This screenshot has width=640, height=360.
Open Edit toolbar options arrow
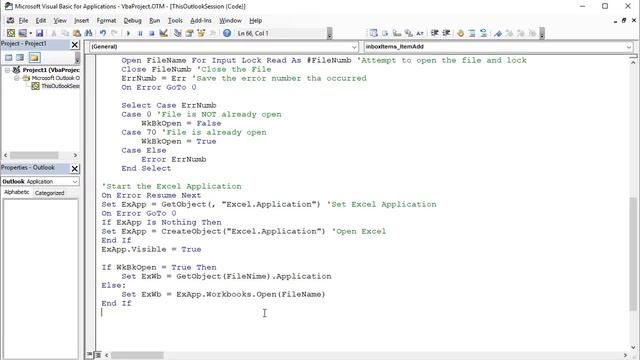coord(542,33)
